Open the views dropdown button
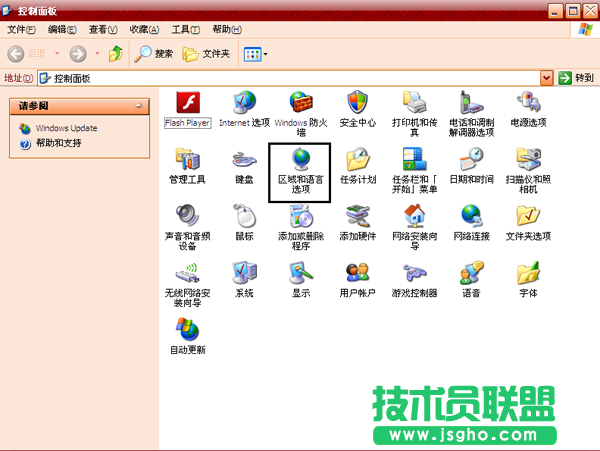600x451 pixels. 255,54
